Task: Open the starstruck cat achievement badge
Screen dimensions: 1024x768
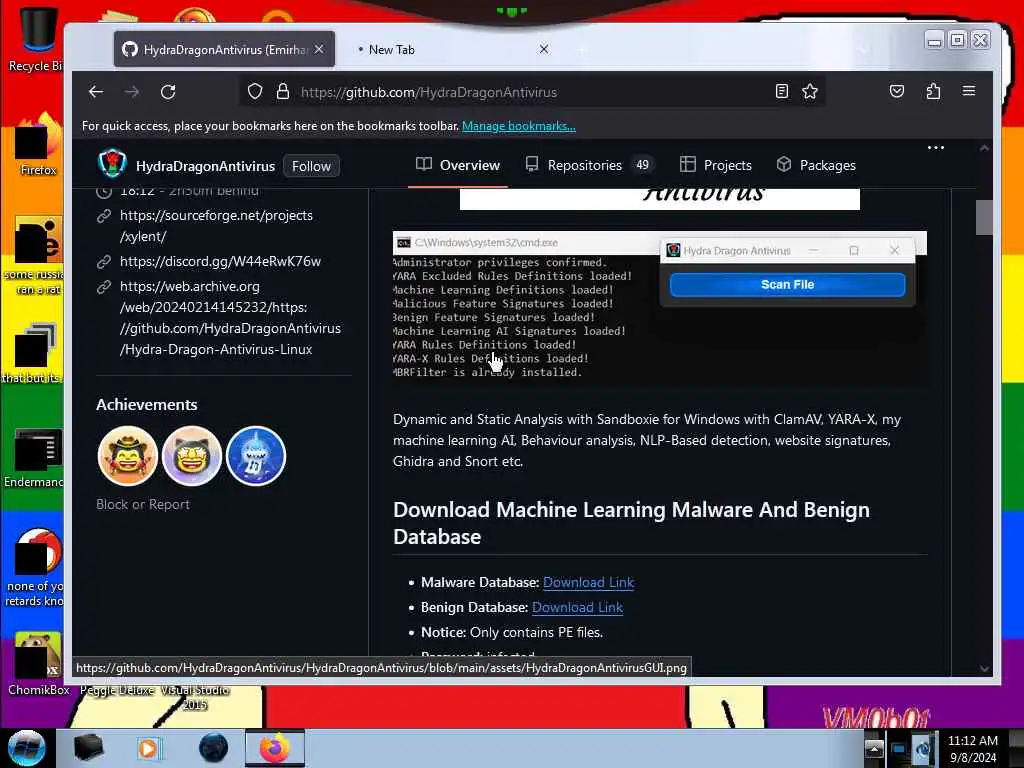Action: click(192, 456)
